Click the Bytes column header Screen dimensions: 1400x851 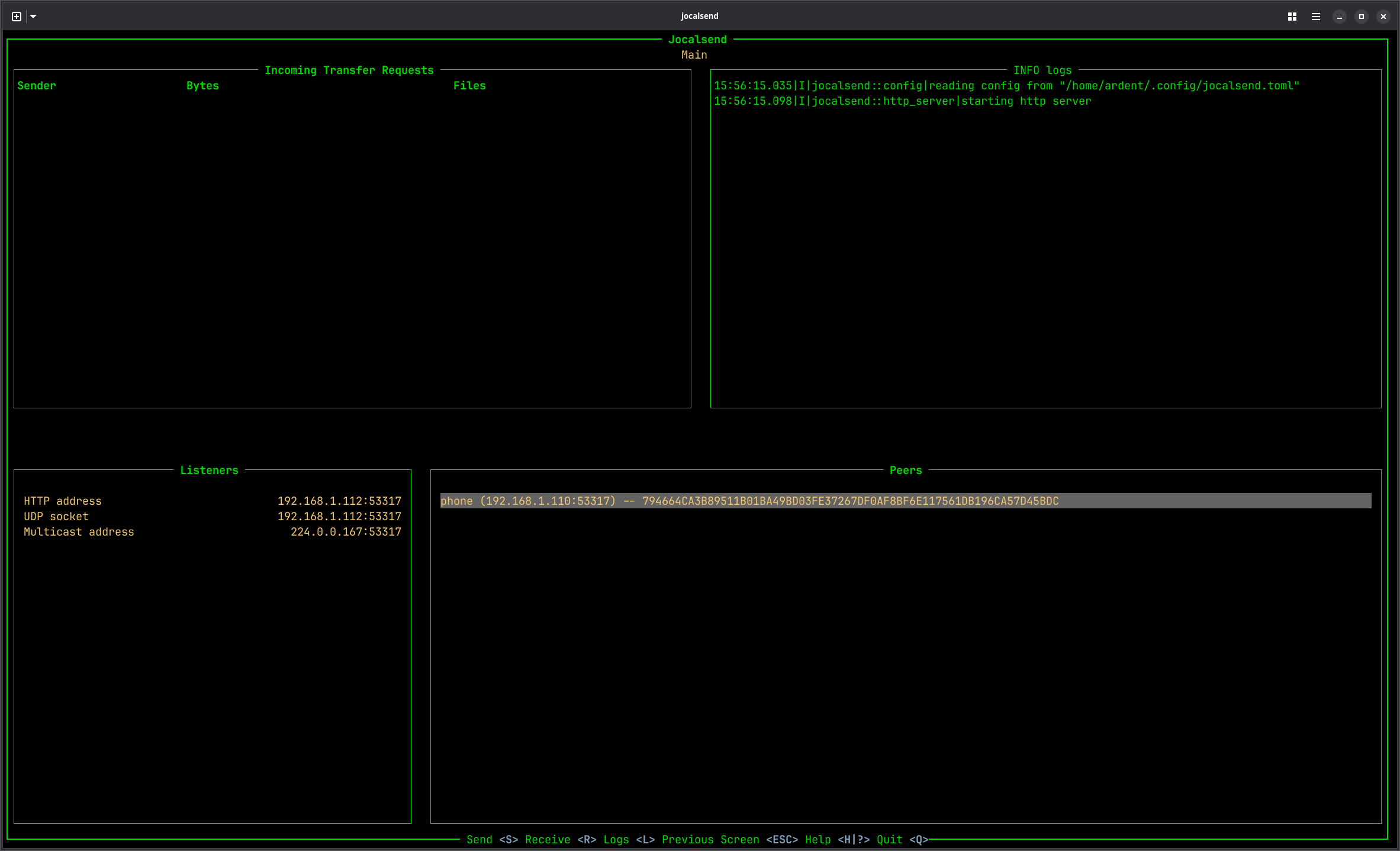202,86
